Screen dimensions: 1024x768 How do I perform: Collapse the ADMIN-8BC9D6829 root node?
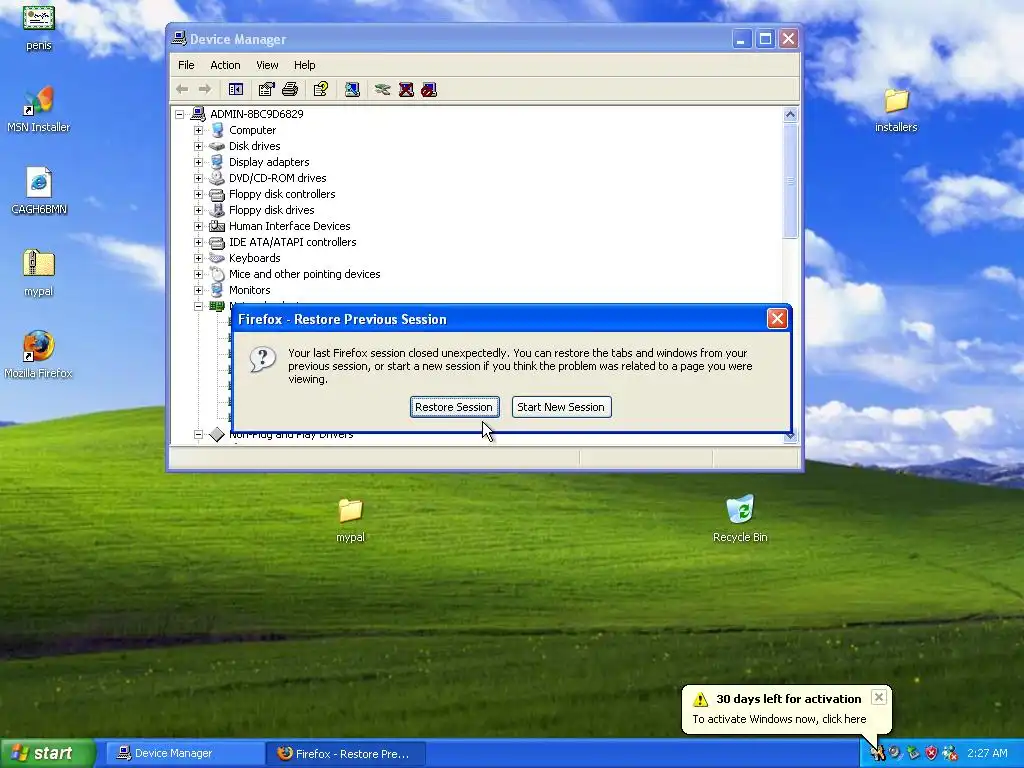180,114
